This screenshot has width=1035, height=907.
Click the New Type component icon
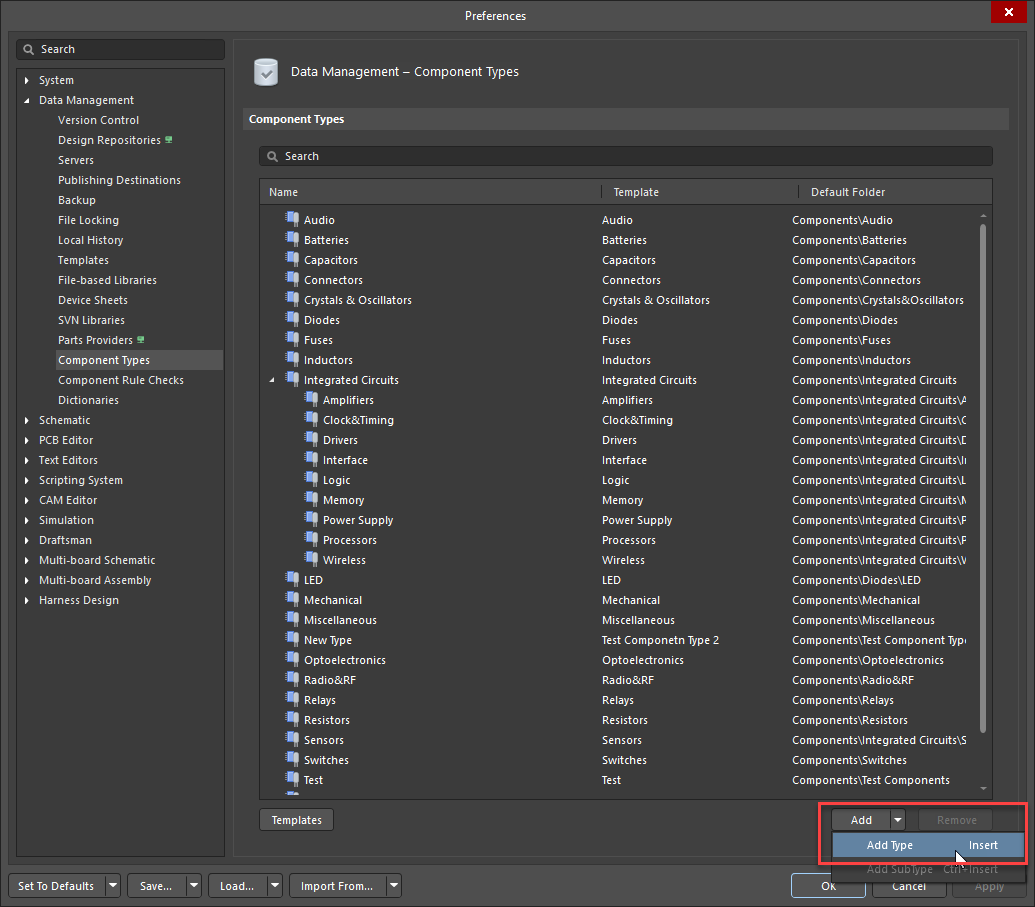click(292, 639)
